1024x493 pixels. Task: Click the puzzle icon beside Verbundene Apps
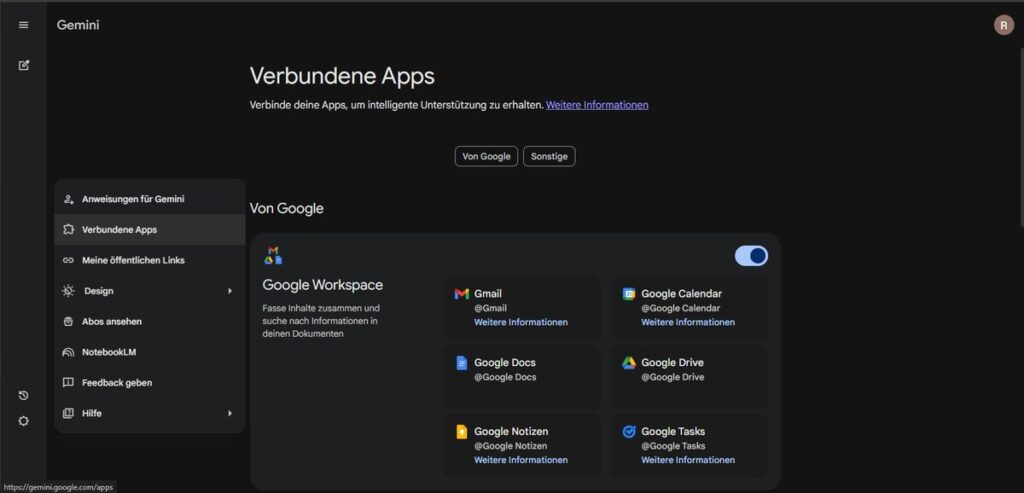click(69, 230)
